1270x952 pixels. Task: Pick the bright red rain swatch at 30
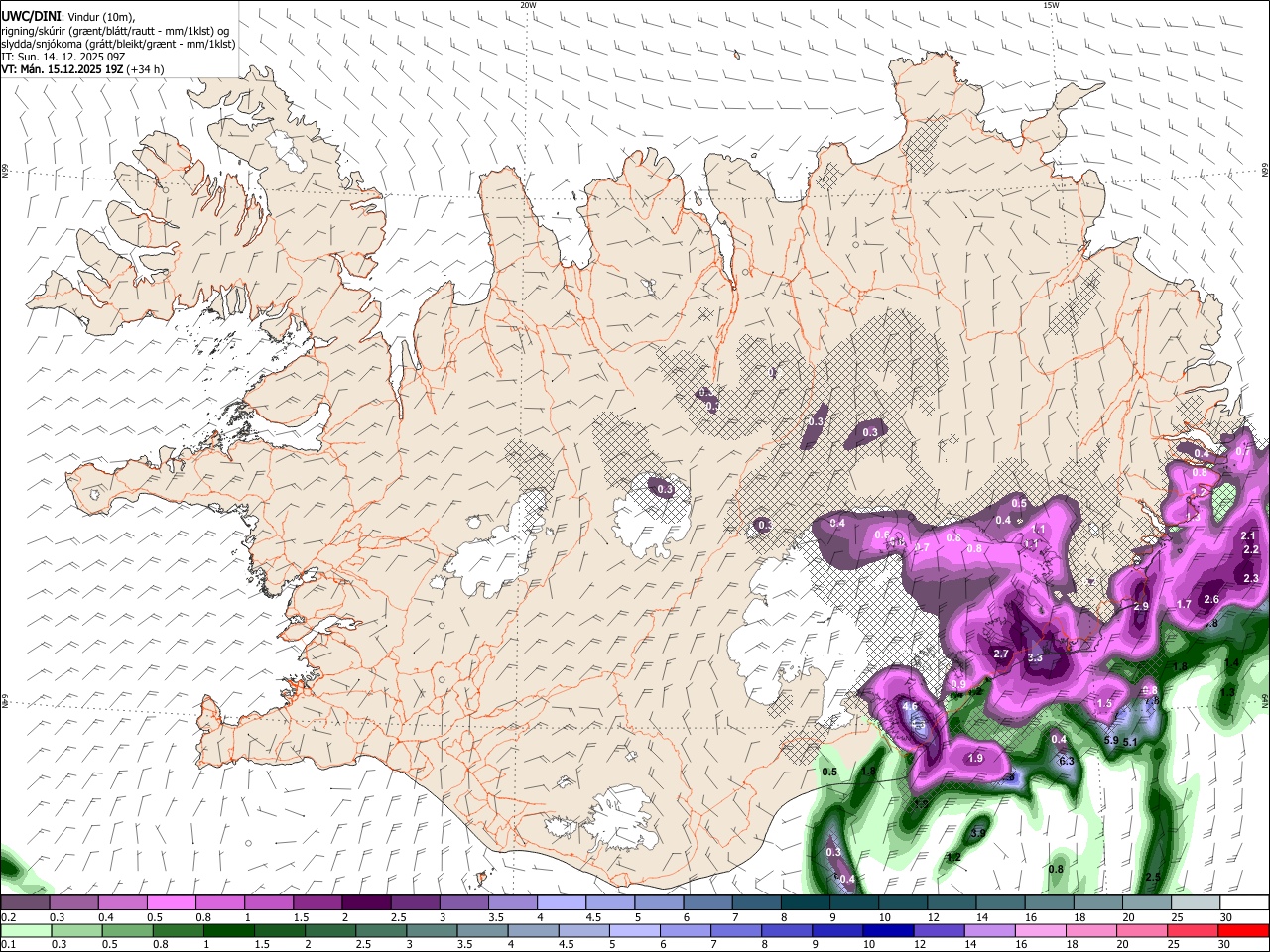pyautogui.click(x=1243, y=930)
